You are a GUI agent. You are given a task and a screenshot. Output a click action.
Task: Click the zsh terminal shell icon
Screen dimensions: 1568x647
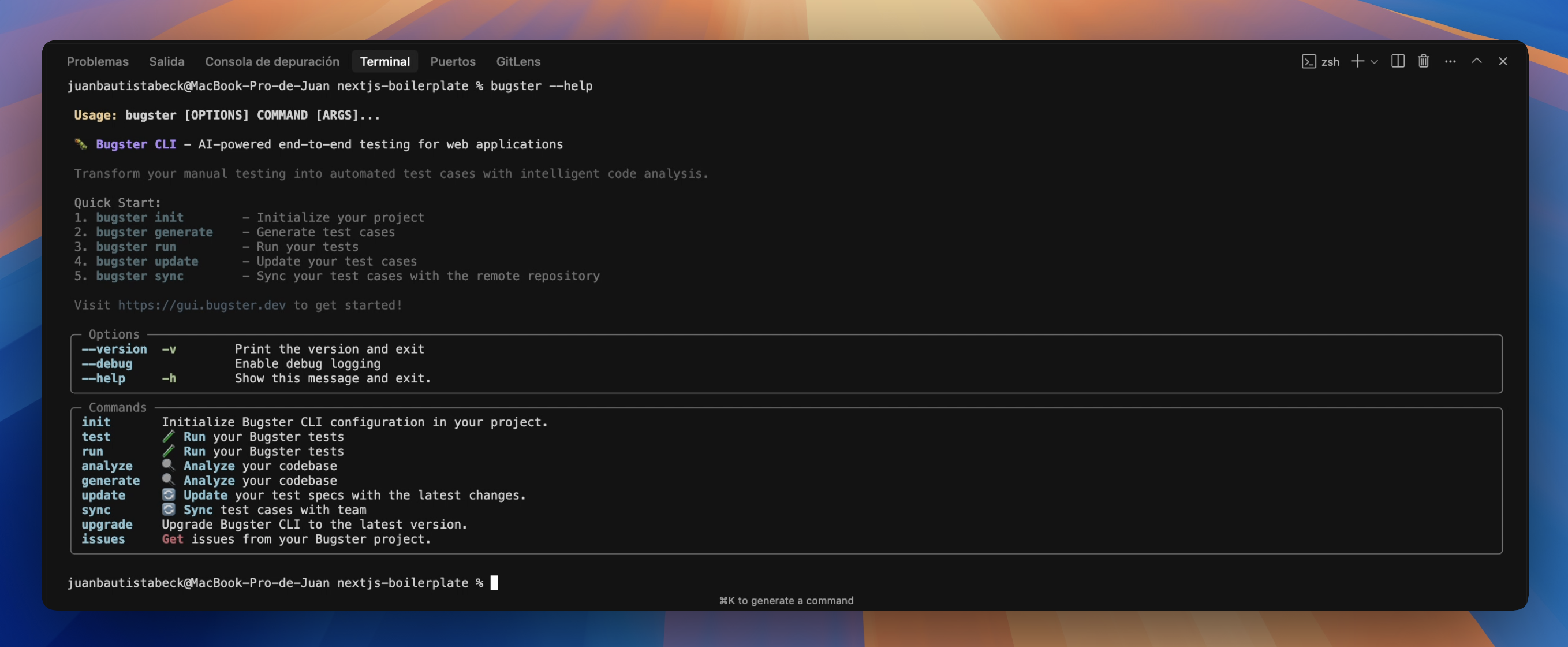tap(1309, 62)
